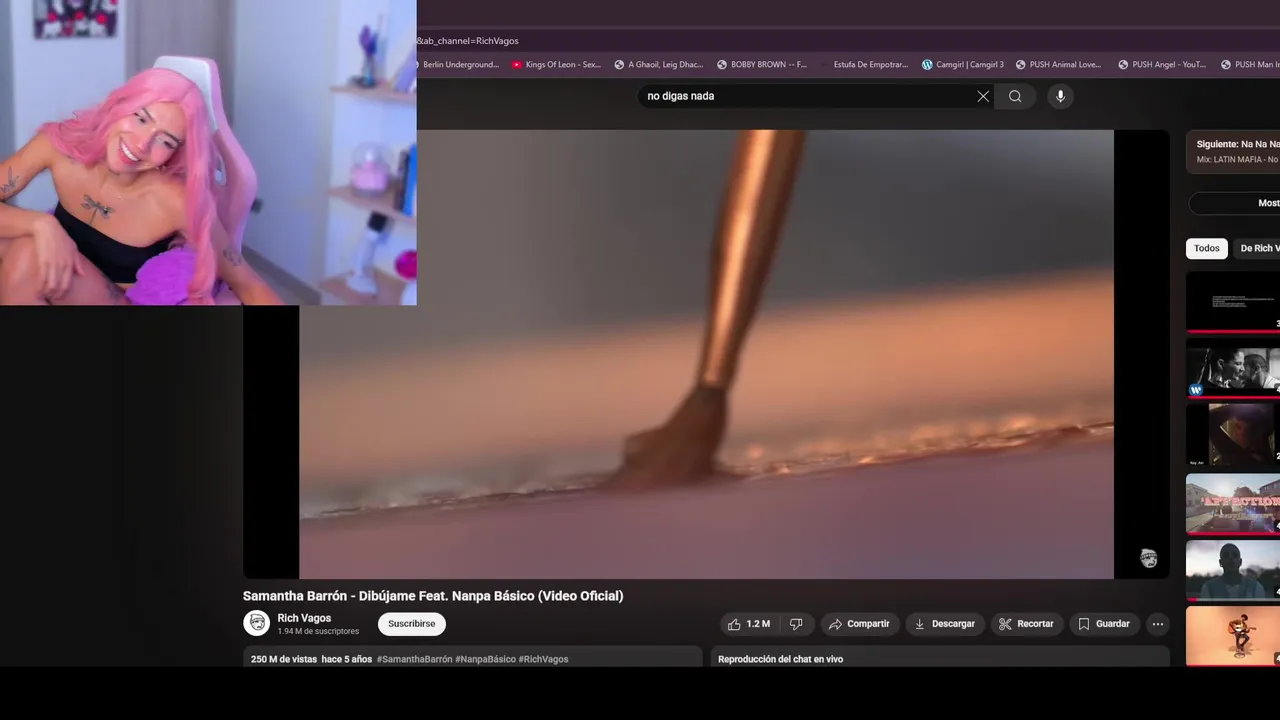
Task: Like the video showing 1.2 M likes
Action: (x=749, y=624)
